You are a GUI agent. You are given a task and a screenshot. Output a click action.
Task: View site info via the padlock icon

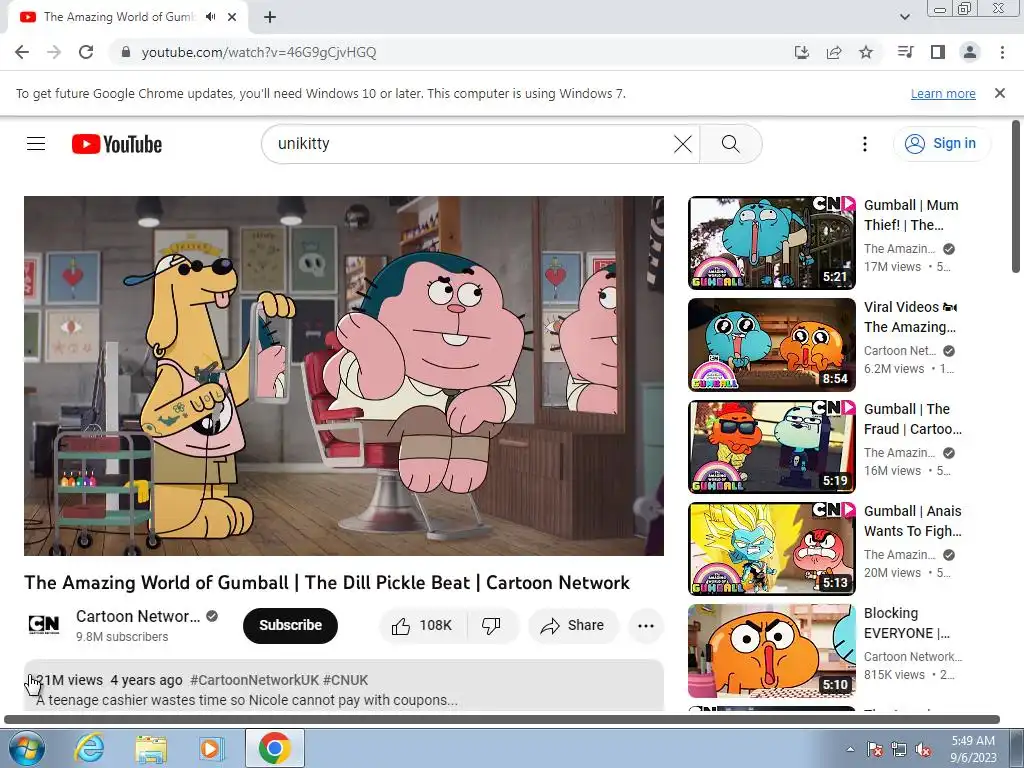[126, 52]
